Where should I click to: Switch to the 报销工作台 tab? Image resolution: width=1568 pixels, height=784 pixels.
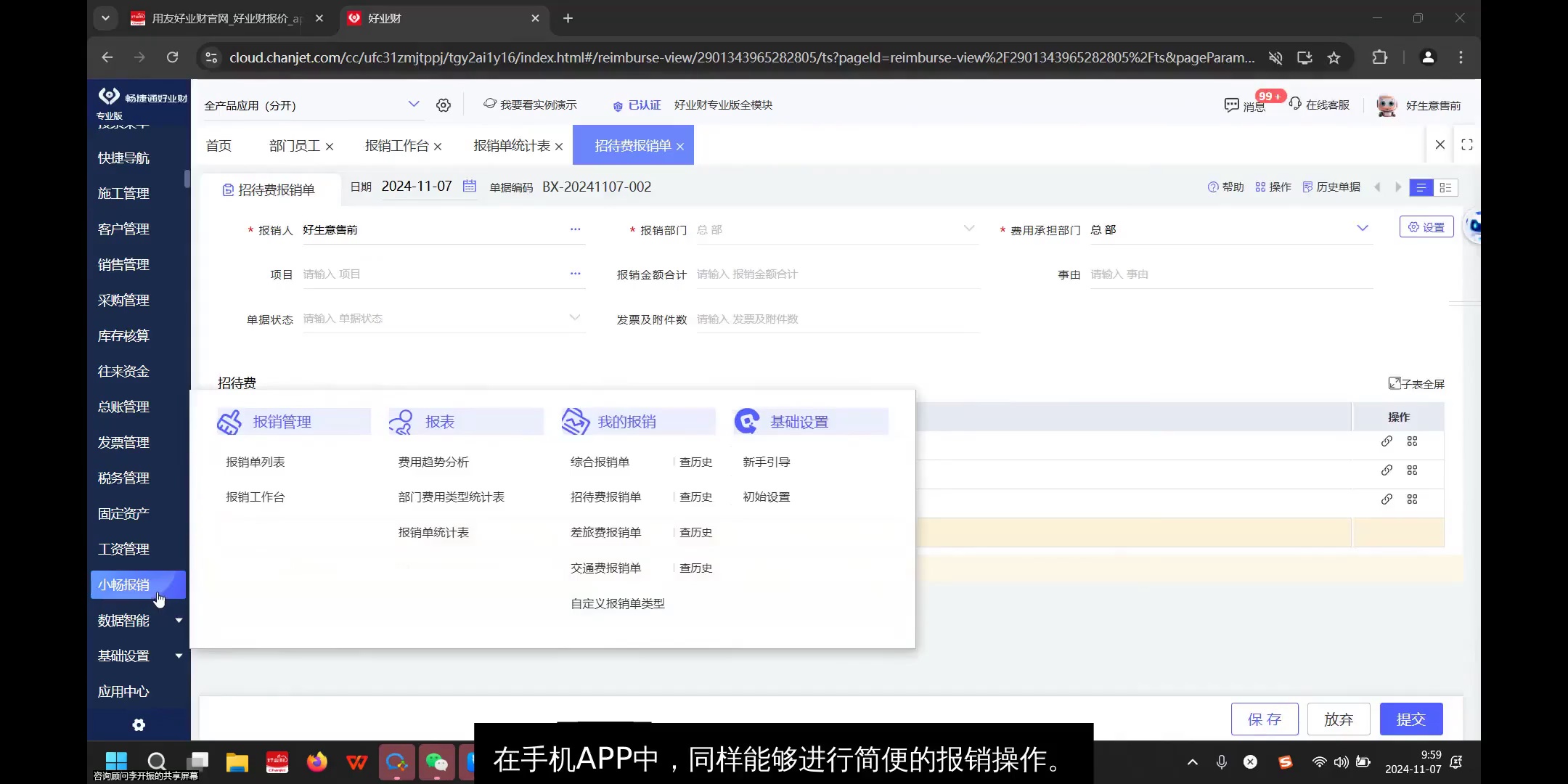pos(396,145)
